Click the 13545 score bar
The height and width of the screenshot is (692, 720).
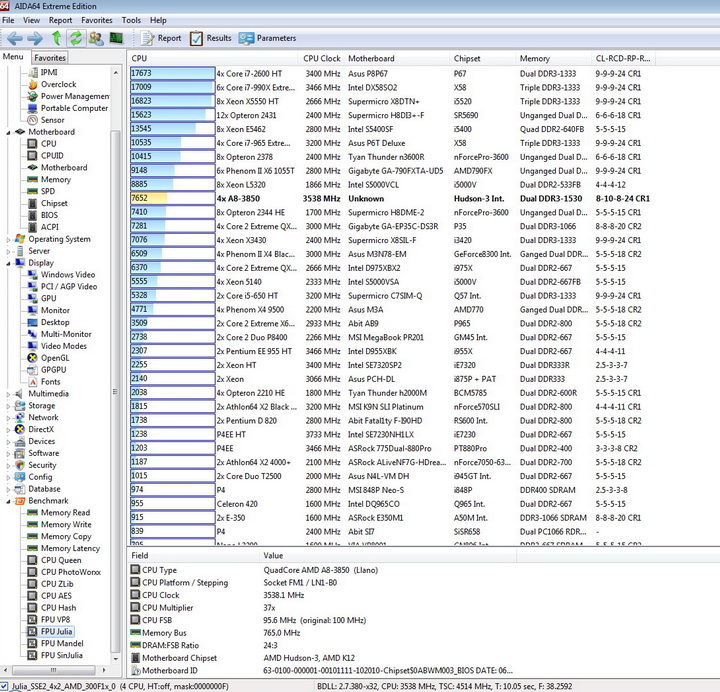[x=172, y=129]
